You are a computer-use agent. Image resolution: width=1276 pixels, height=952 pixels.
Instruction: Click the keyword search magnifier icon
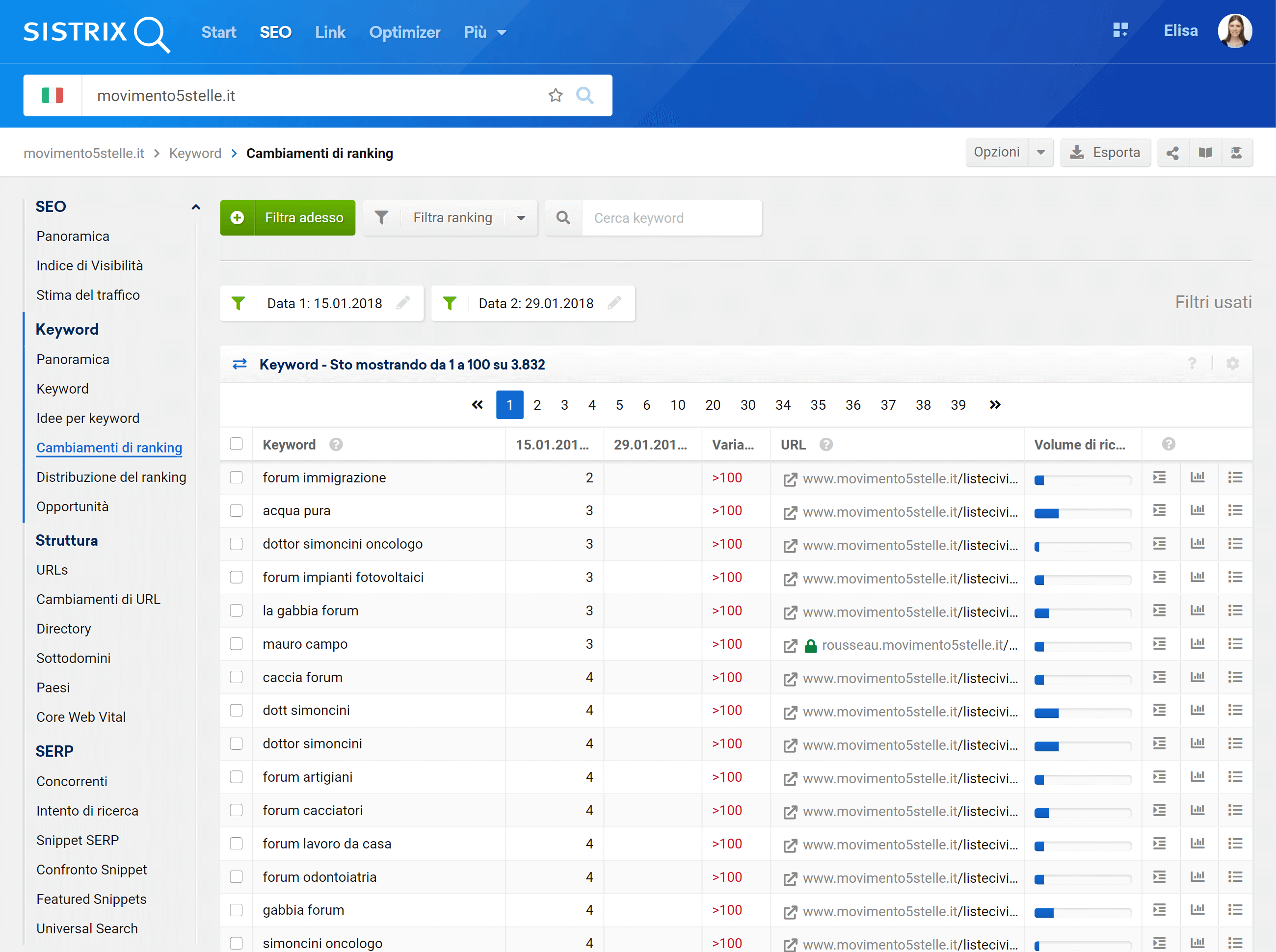[x=563, y=218]
